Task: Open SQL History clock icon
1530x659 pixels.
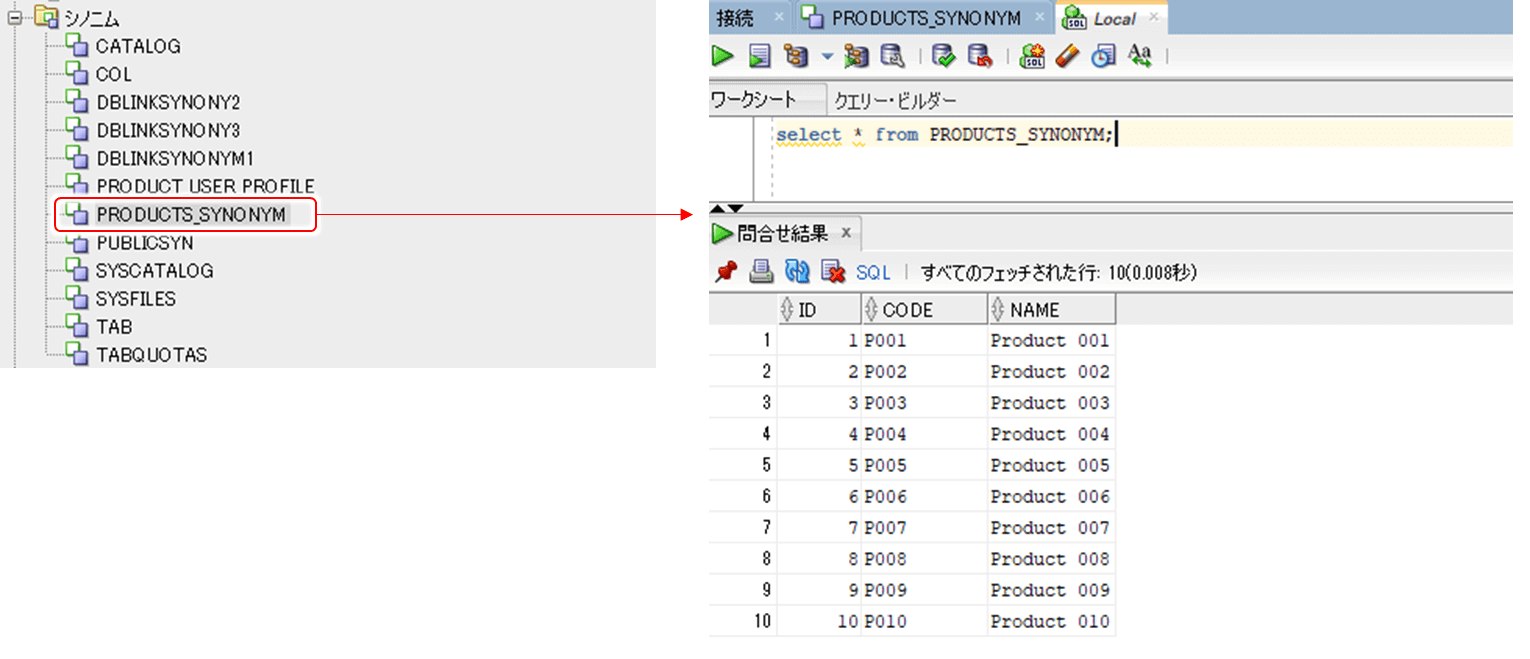Action: click(1103, 57)
